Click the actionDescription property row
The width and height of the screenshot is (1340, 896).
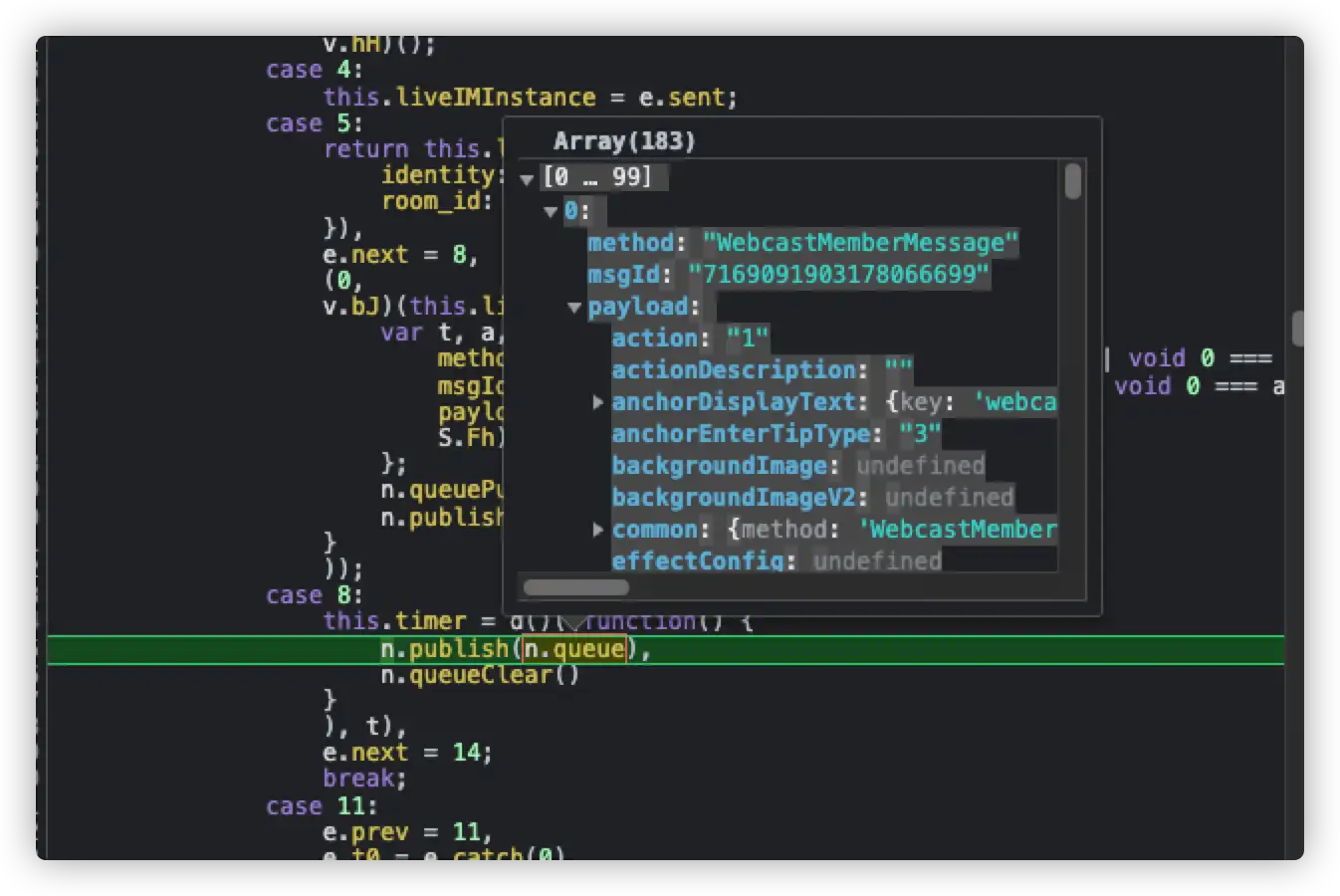pyautogui.click(x=762, y=370)
